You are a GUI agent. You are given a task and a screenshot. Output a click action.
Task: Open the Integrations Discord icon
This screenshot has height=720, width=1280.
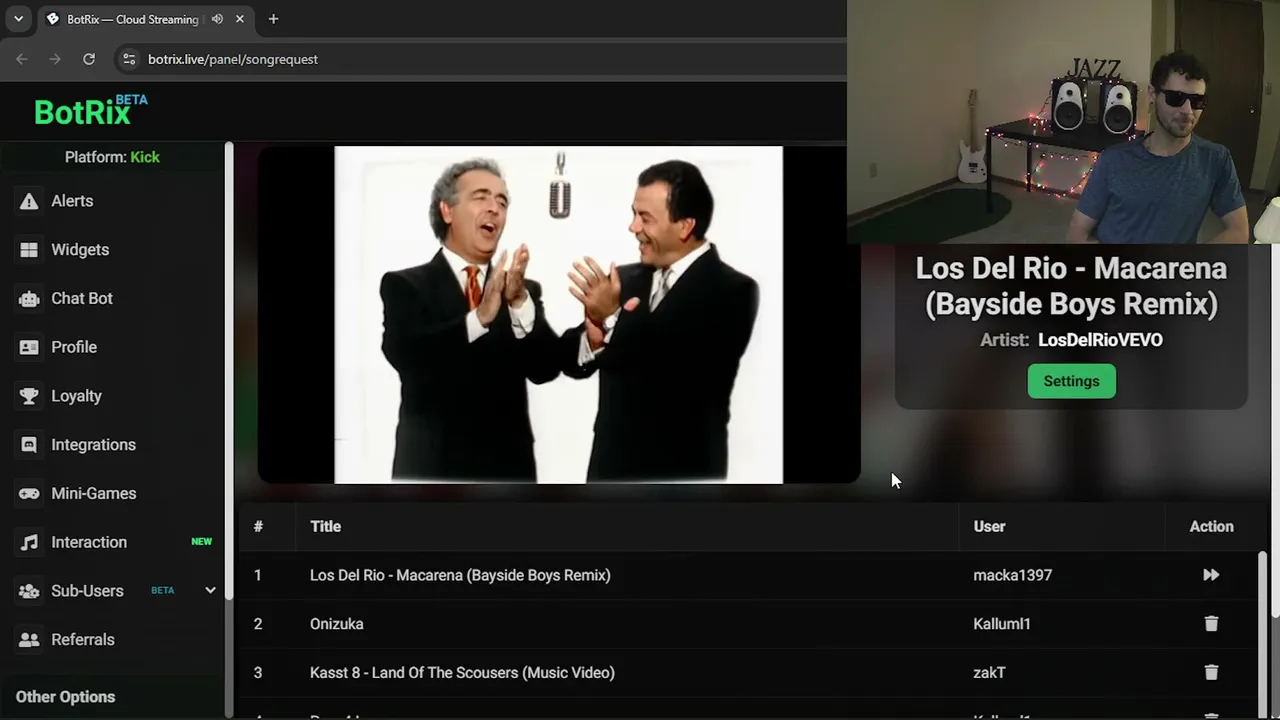[x=29, y=445]
